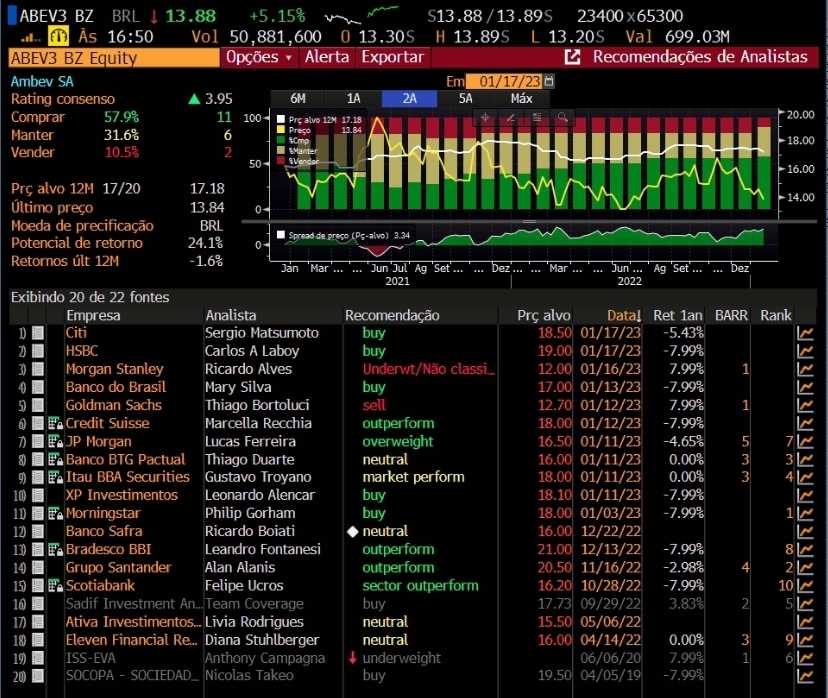Open chart icon for the HSBC row

click(805, 351)
